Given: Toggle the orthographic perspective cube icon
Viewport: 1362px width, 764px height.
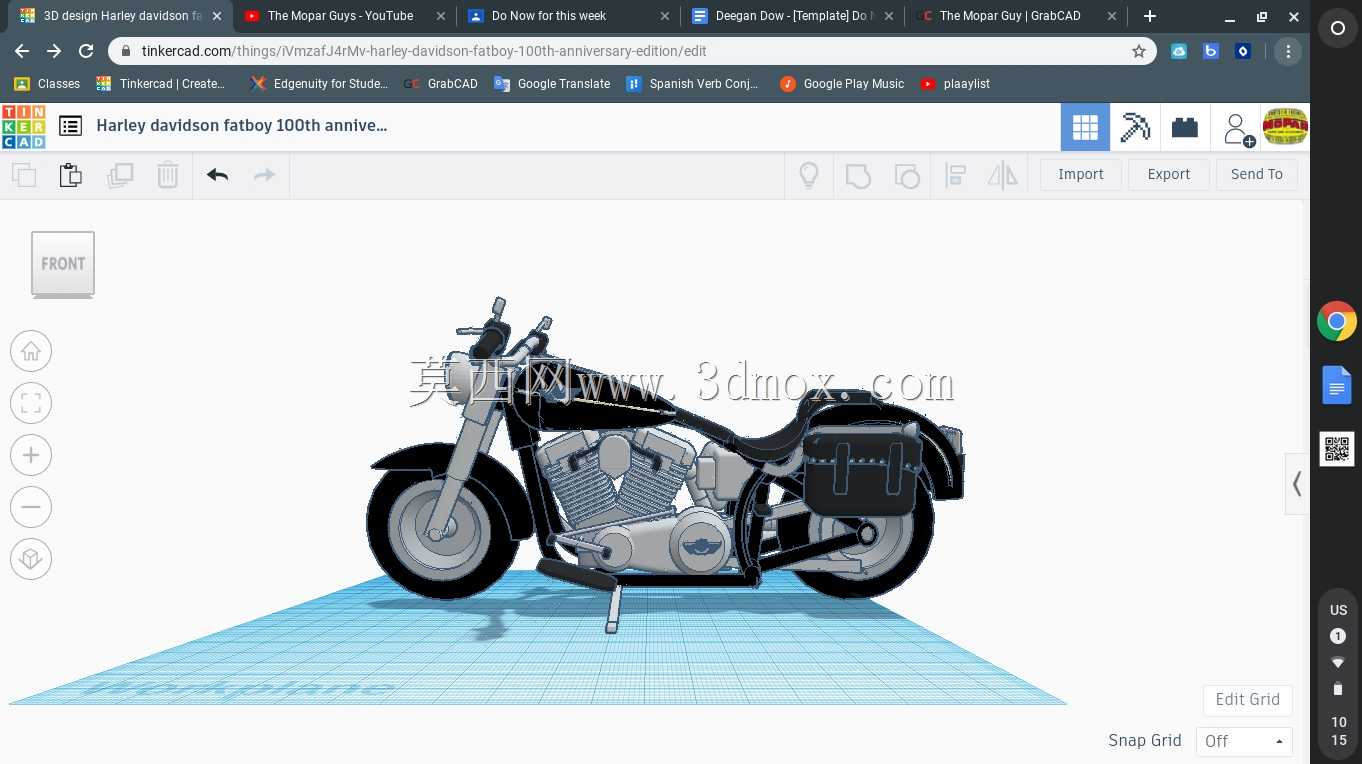Looking at the screenshot, I should coord(31,559).
